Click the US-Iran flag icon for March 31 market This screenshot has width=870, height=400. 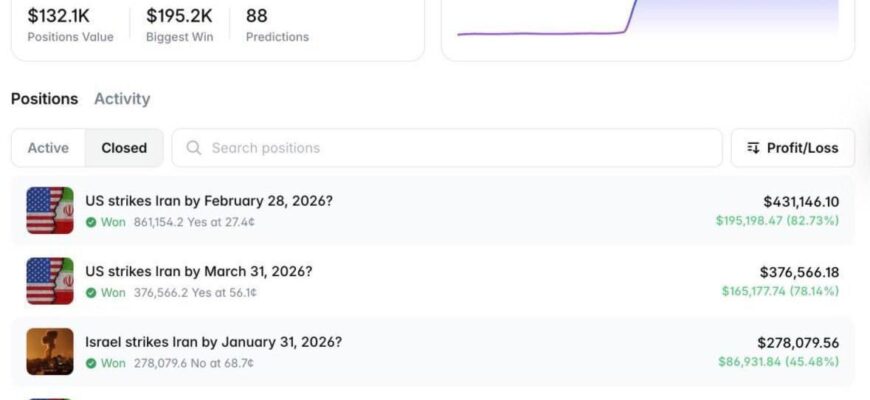(x=50, y=281)
